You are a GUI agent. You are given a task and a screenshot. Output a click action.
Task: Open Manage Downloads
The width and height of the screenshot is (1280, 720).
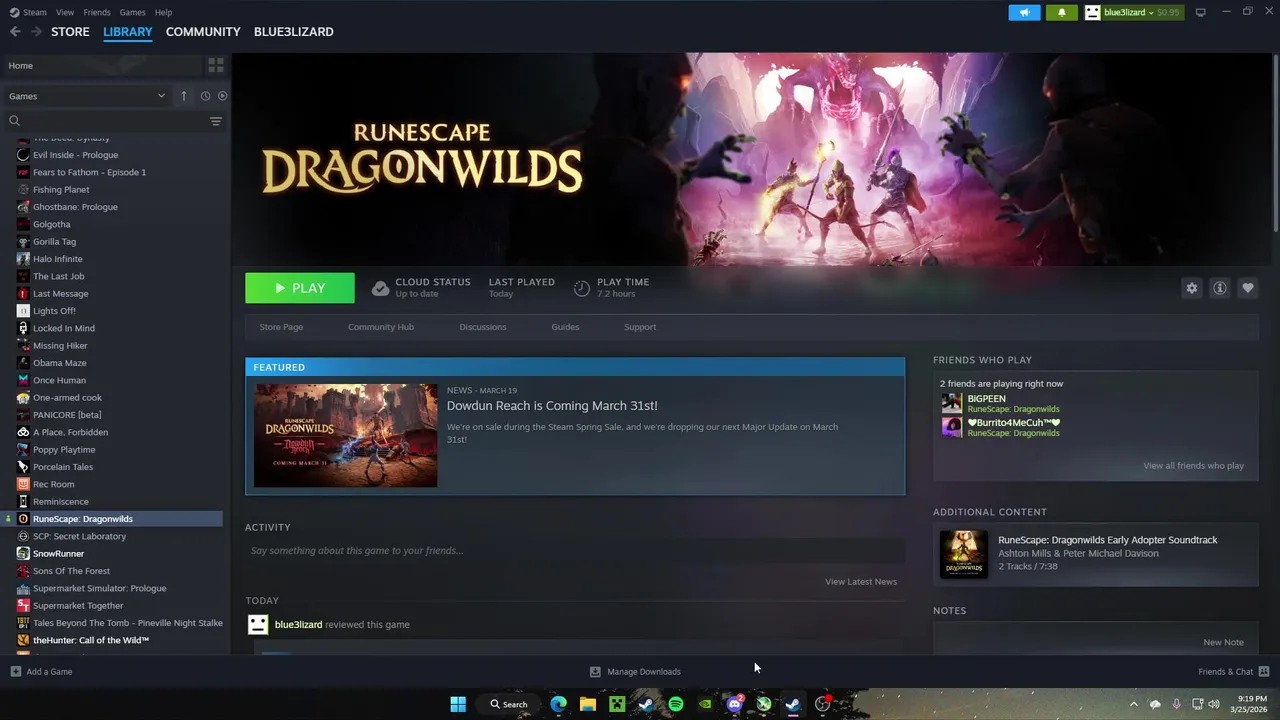635,672
